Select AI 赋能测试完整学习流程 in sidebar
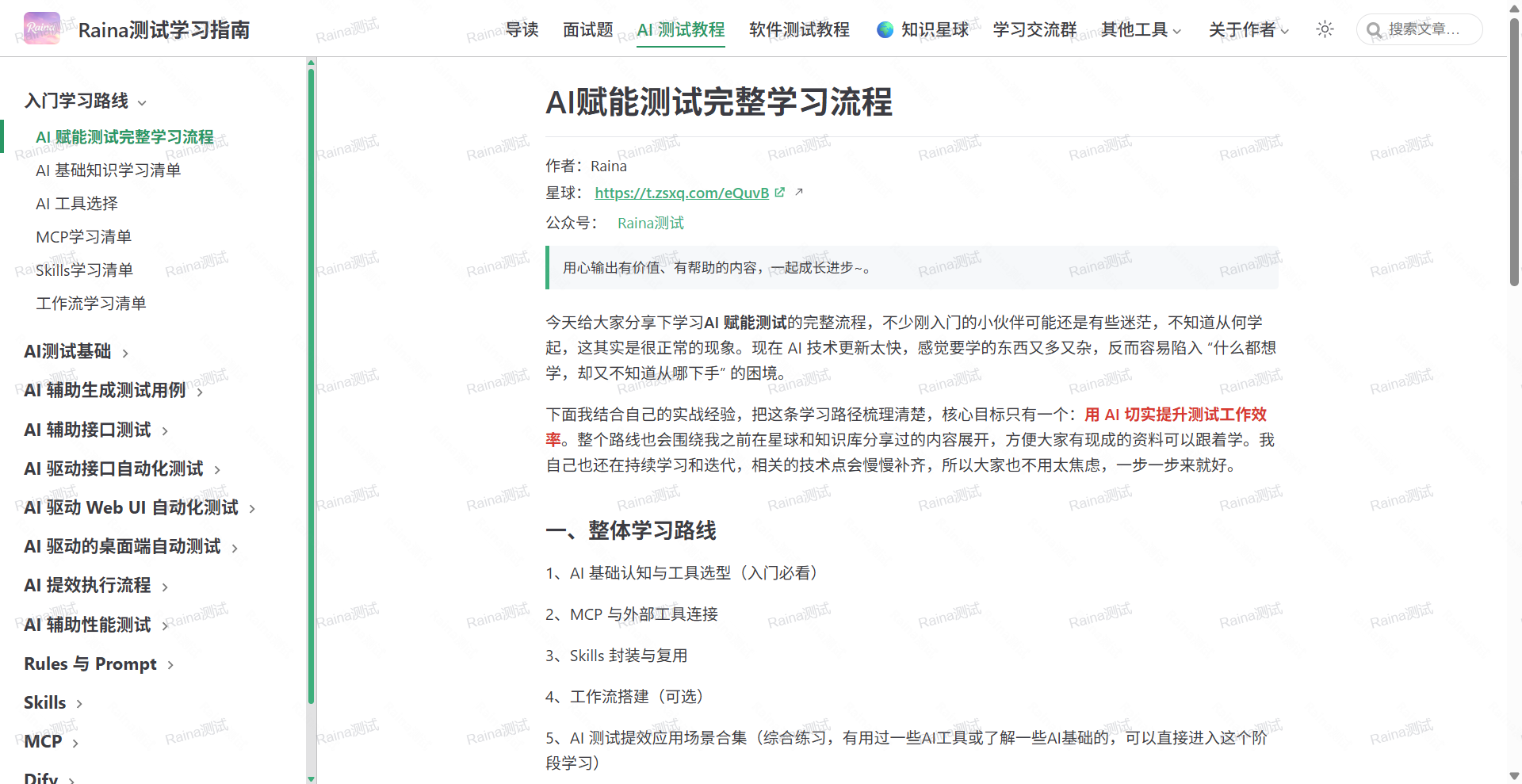This screenshot has width=1522, height=784. (124, 137)
